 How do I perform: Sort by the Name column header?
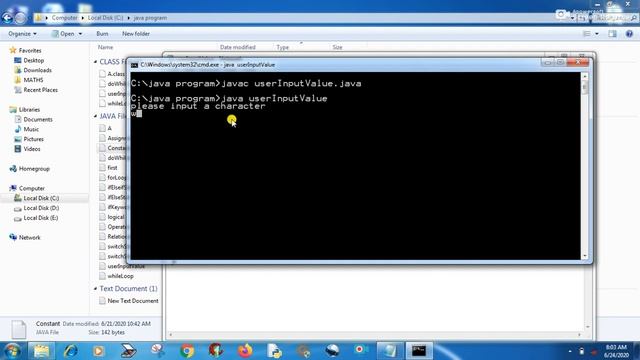tap(105, 47)
